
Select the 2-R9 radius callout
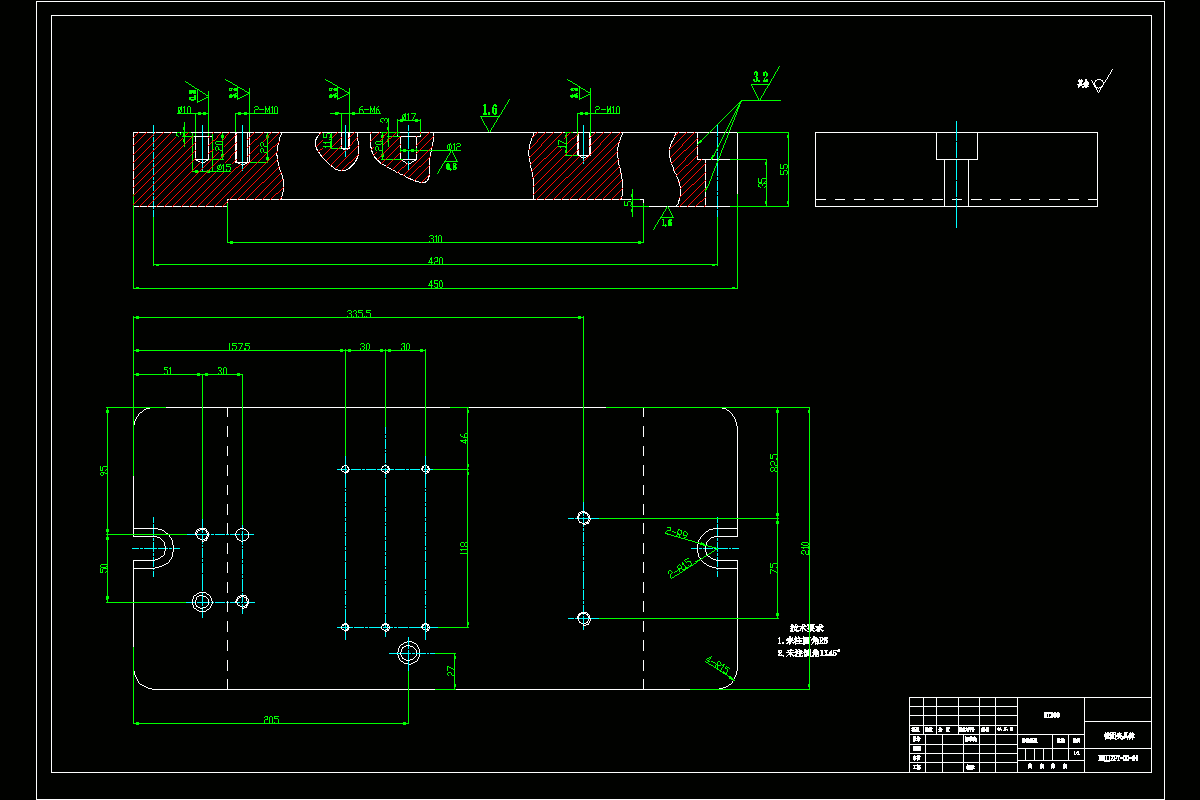tap(675, 533)
